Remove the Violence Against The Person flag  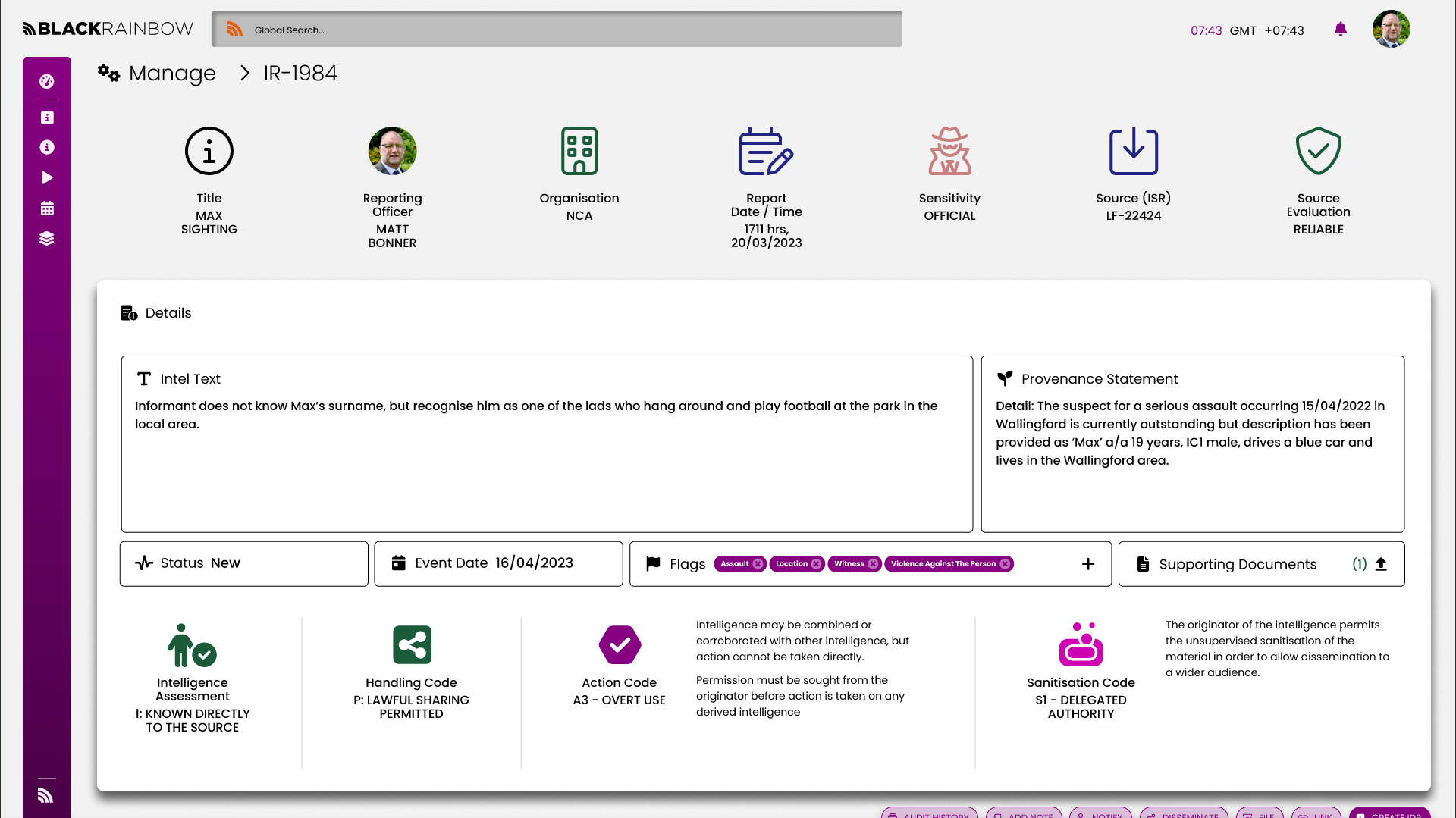click(x=1006, y=564)
